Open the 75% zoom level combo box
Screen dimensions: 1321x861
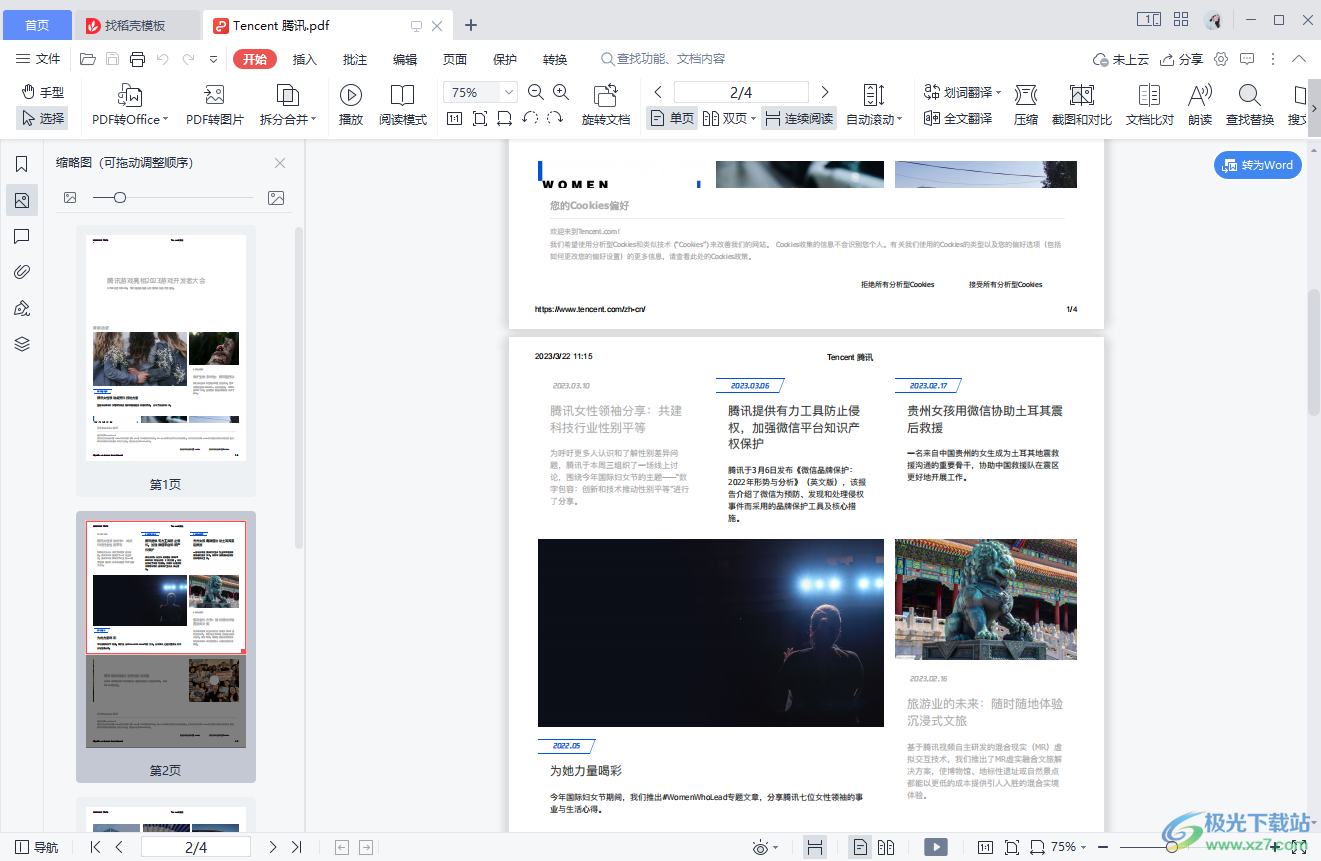pyautogui.click(x=480, y=92)
